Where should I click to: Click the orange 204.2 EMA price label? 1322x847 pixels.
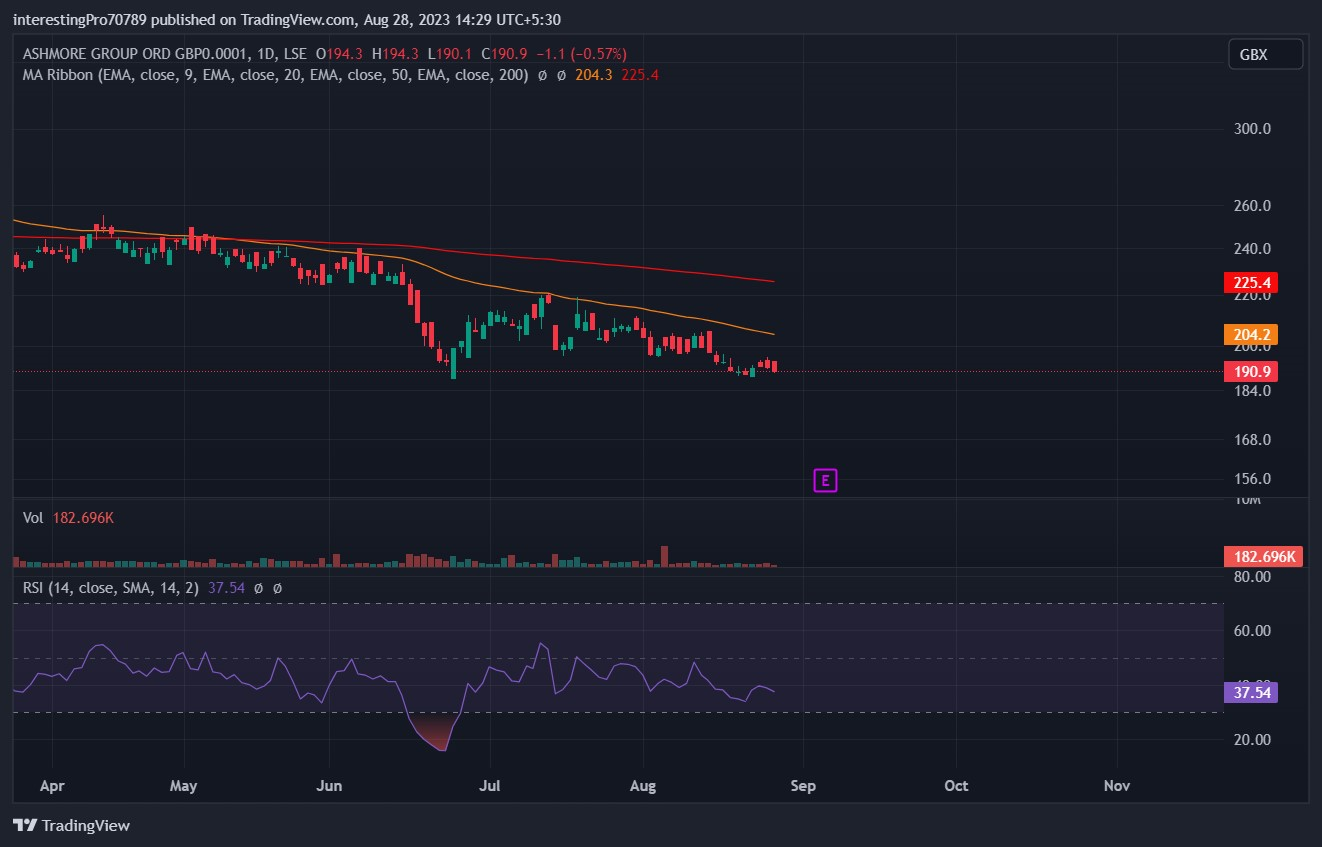[1251, 335]
